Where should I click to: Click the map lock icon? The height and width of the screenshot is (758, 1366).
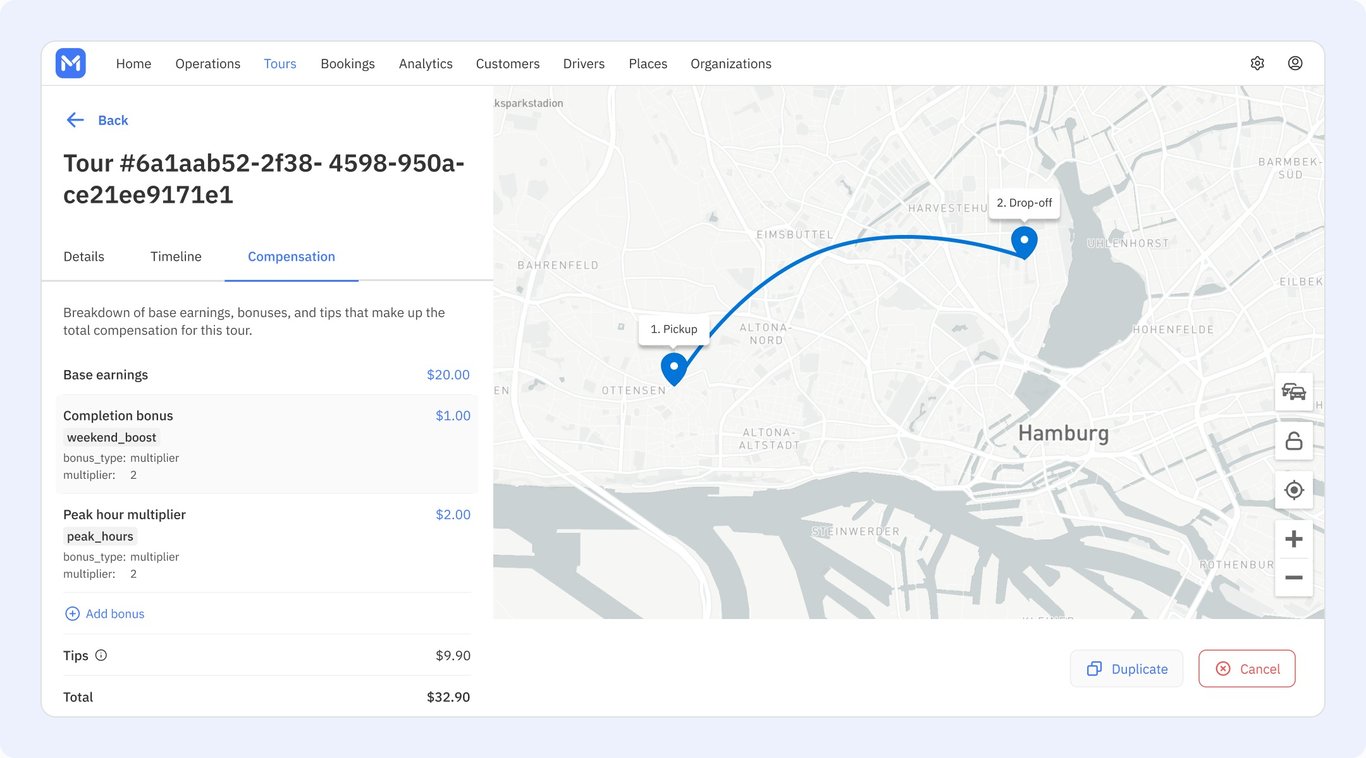[x=1294, y=441]
